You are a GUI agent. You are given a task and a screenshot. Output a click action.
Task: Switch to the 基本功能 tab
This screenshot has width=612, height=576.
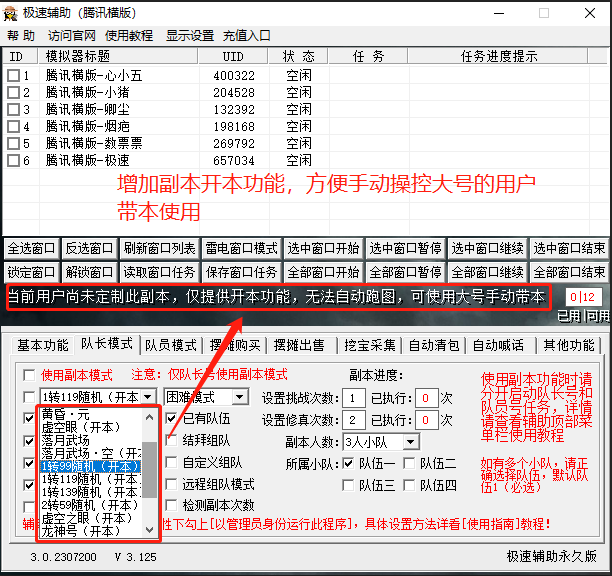click(43, 345)
